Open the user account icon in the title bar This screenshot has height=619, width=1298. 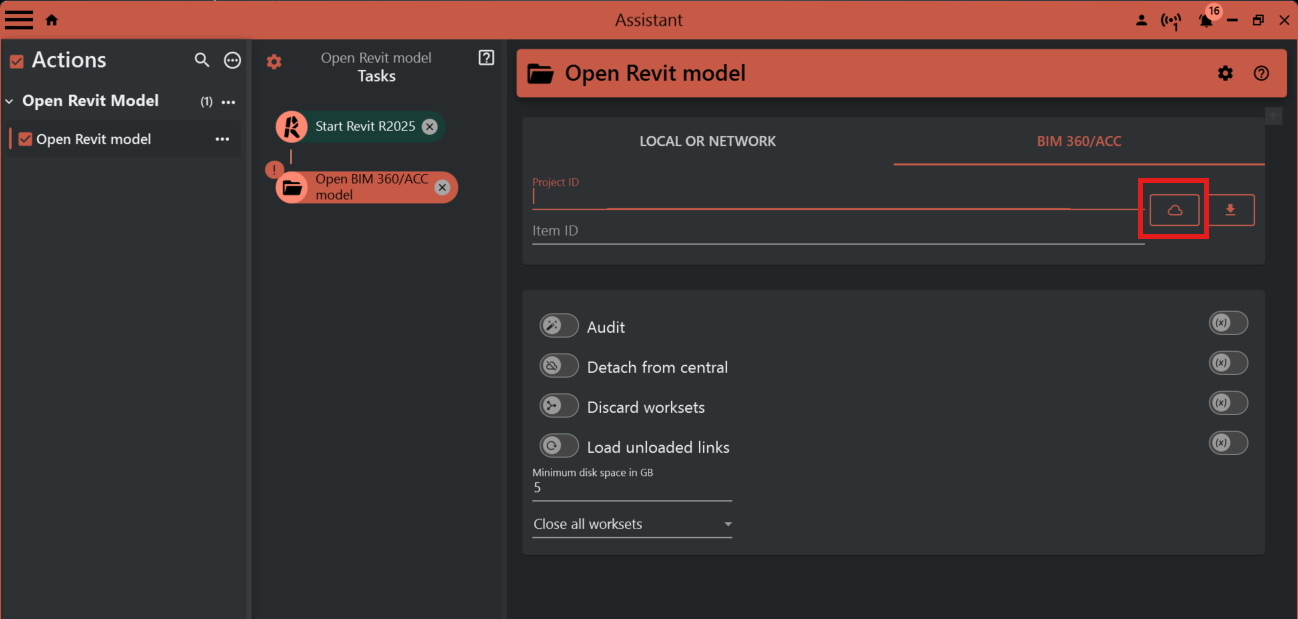click(x=1141, y=19)
